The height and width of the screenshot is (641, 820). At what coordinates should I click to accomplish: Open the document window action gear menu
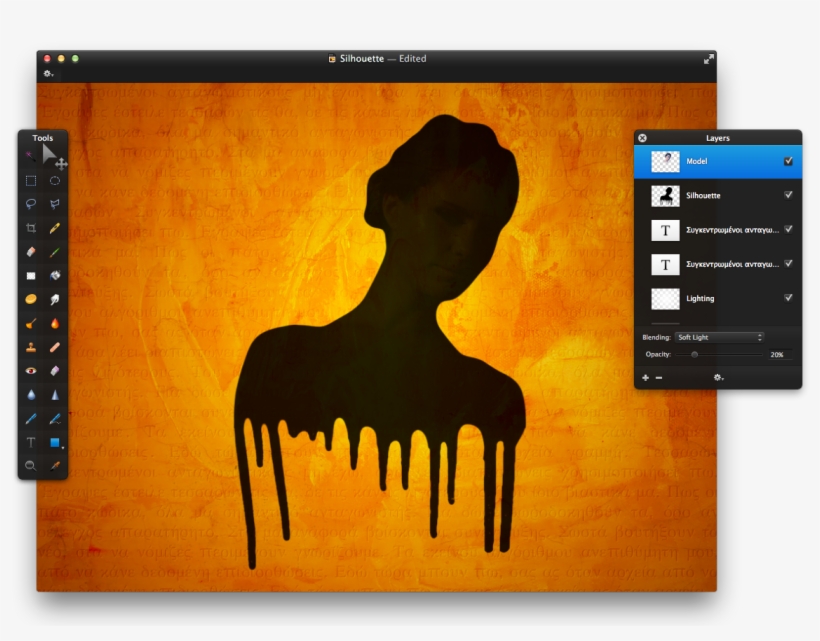(47, 73)
